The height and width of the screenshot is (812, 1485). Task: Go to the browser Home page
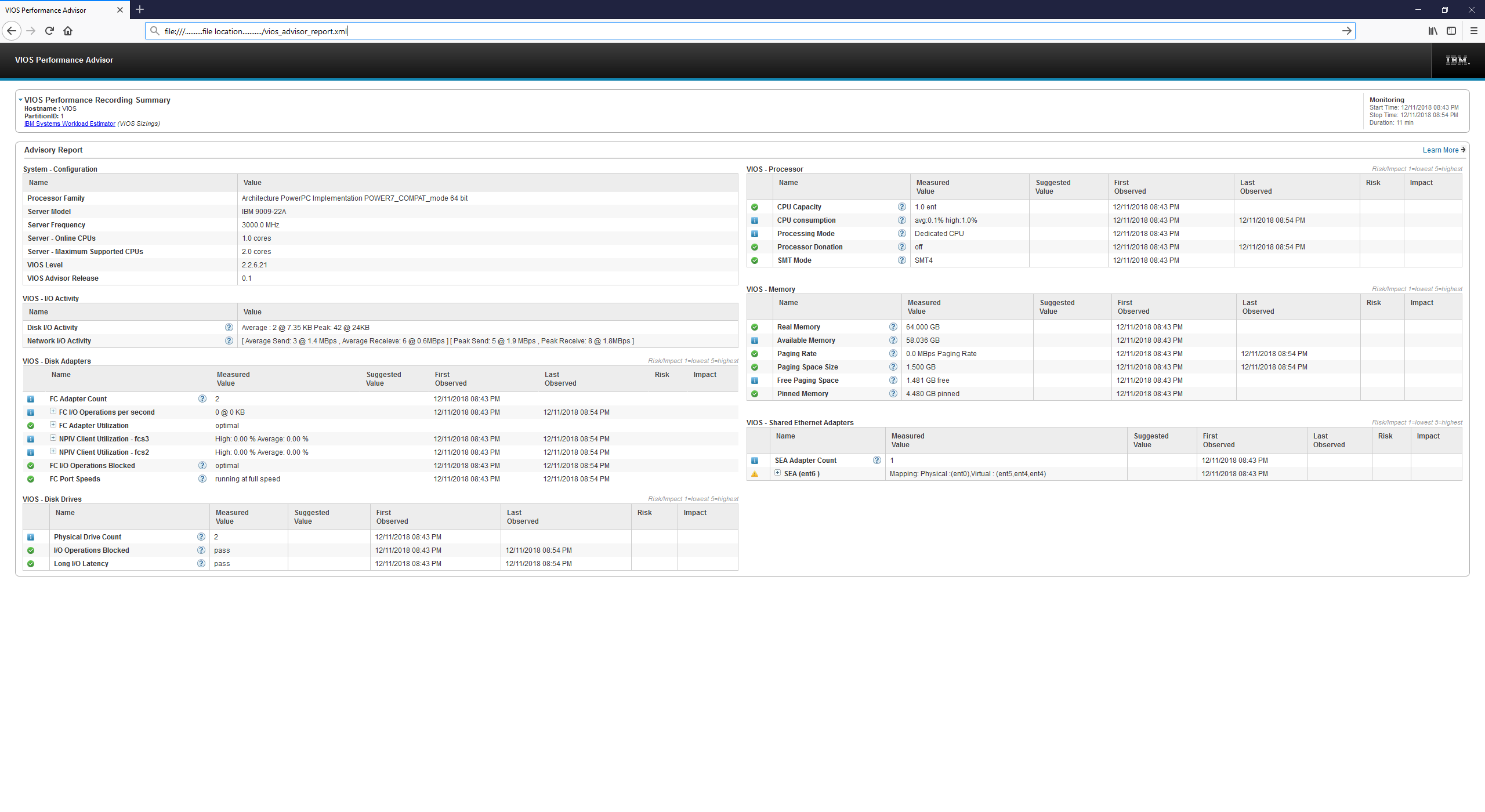click(68, 31)
